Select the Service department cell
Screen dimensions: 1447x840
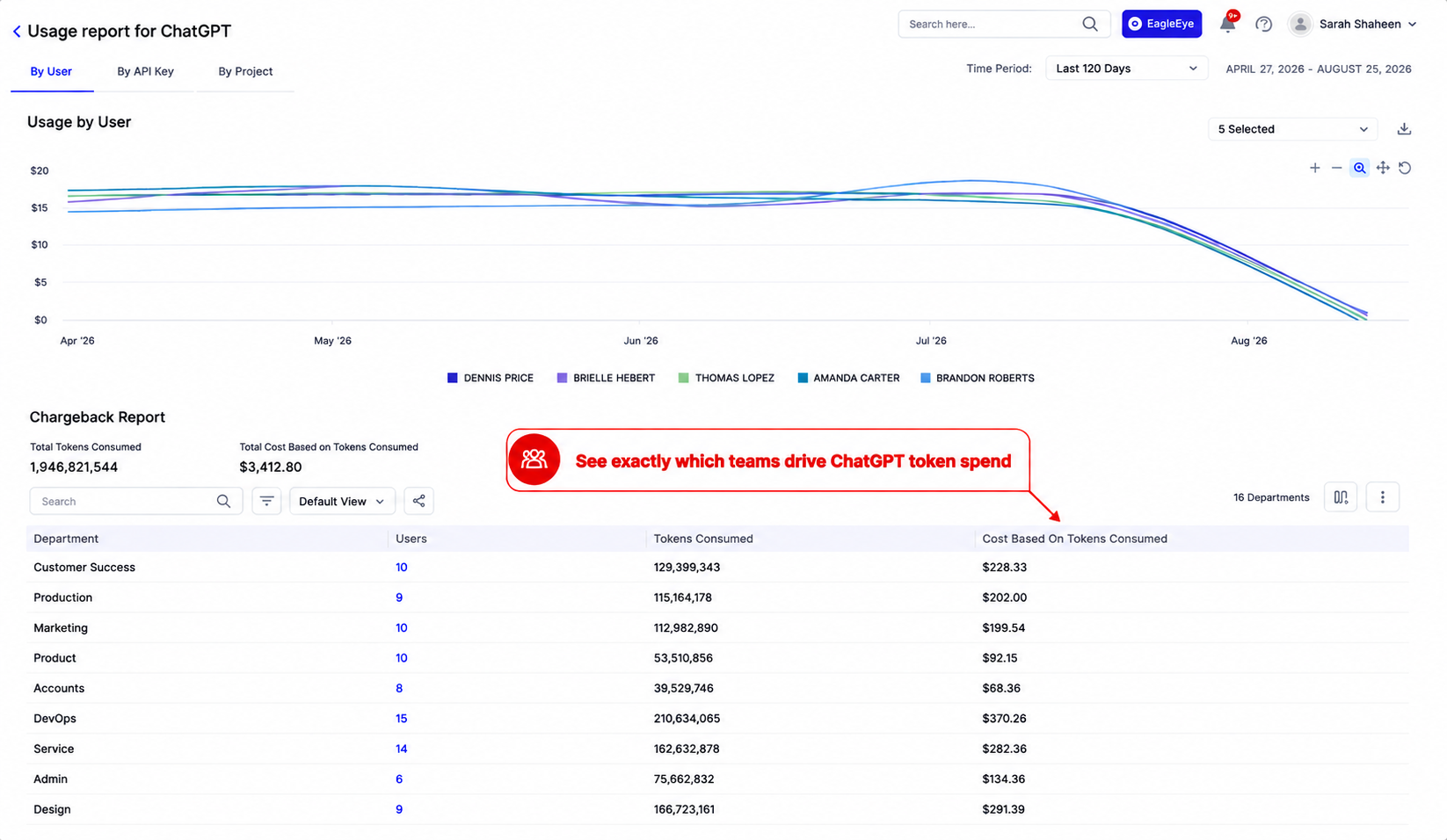54,749
